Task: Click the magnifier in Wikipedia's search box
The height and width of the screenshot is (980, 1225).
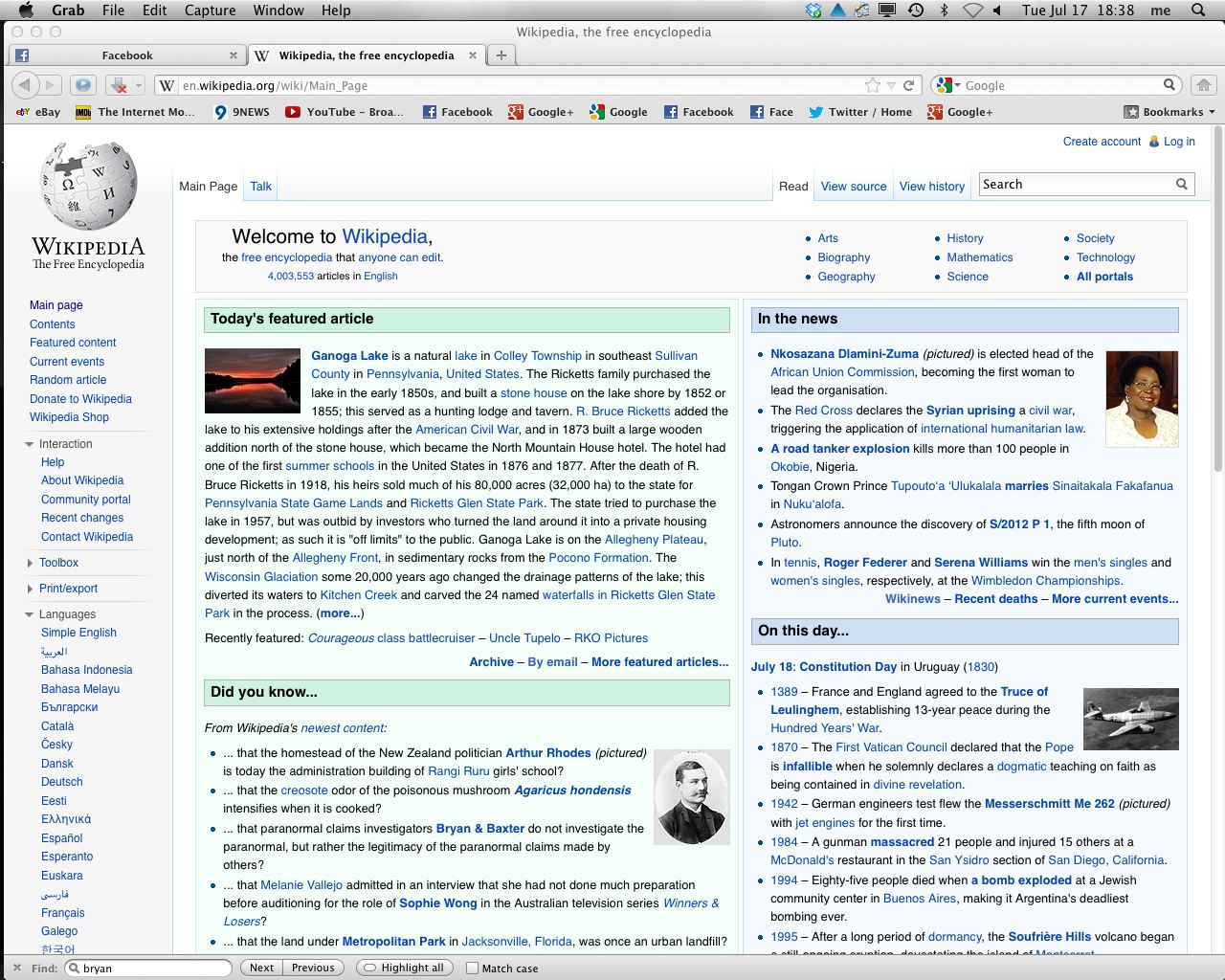Action: coord(1183,183)
